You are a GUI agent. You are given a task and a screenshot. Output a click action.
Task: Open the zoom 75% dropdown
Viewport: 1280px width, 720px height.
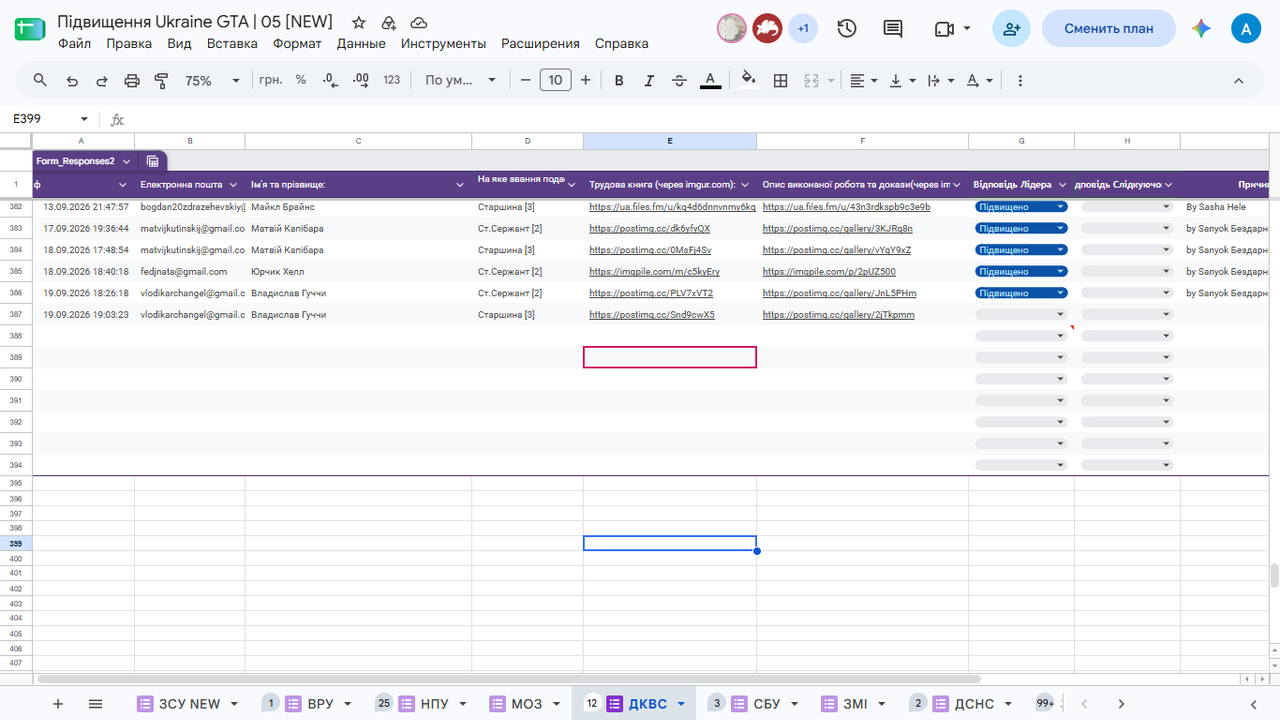pos(212,80)
